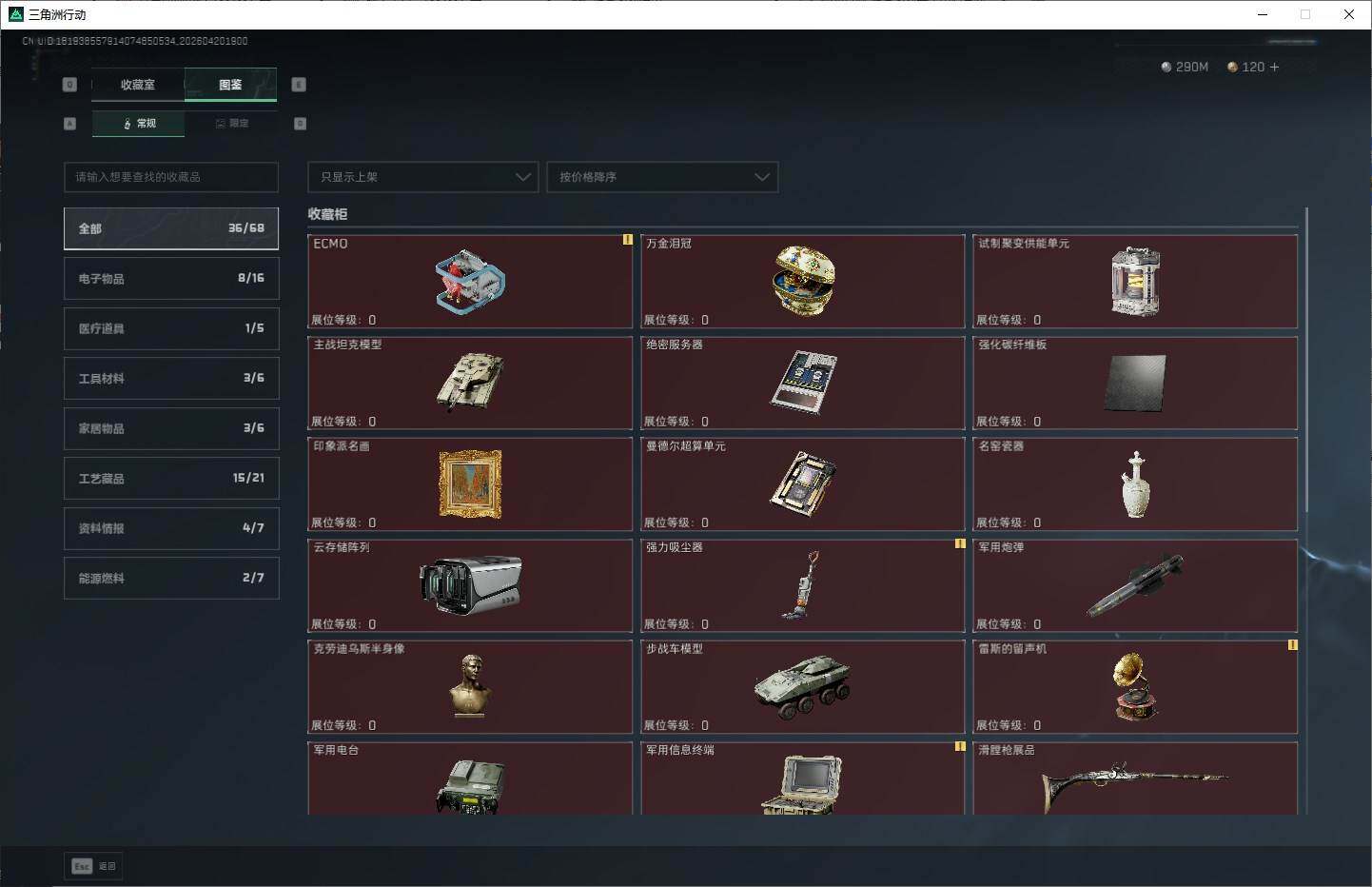Select the ECMO machine item image

click(470, 283)
